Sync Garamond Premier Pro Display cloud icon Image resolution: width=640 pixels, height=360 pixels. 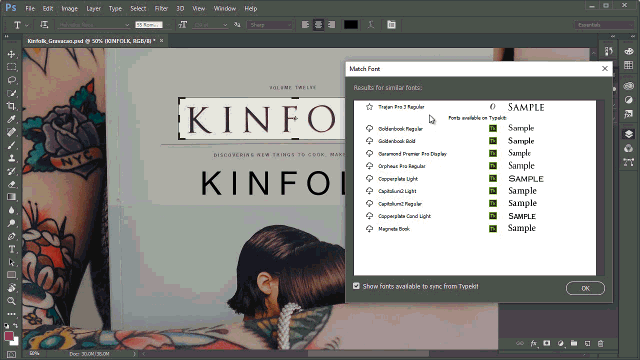pyautogui.click(x=369, y=153)
